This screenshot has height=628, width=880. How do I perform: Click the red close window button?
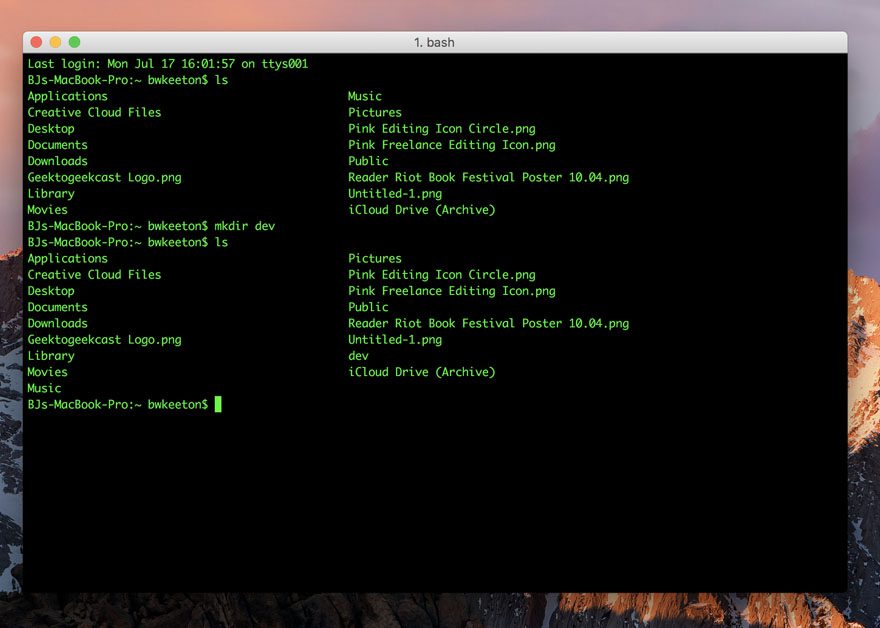(37, 42)
